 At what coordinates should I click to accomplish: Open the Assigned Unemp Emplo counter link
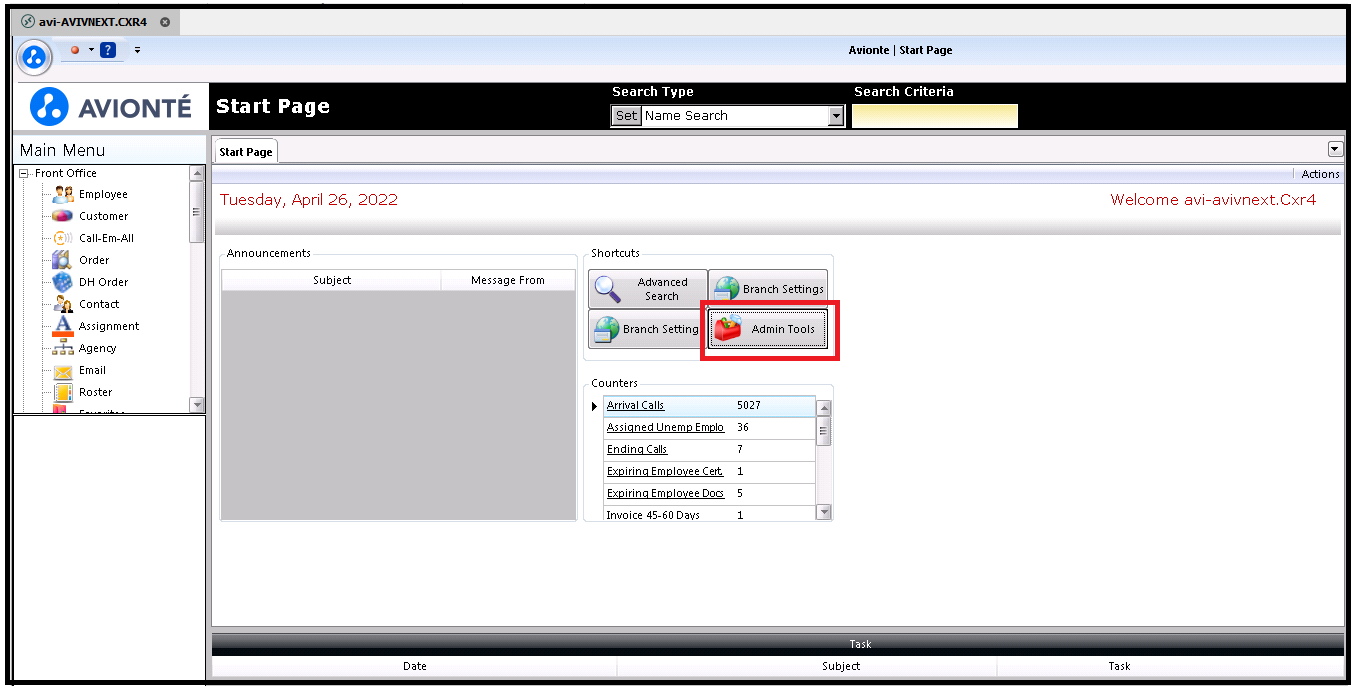[x=665, y=427]
